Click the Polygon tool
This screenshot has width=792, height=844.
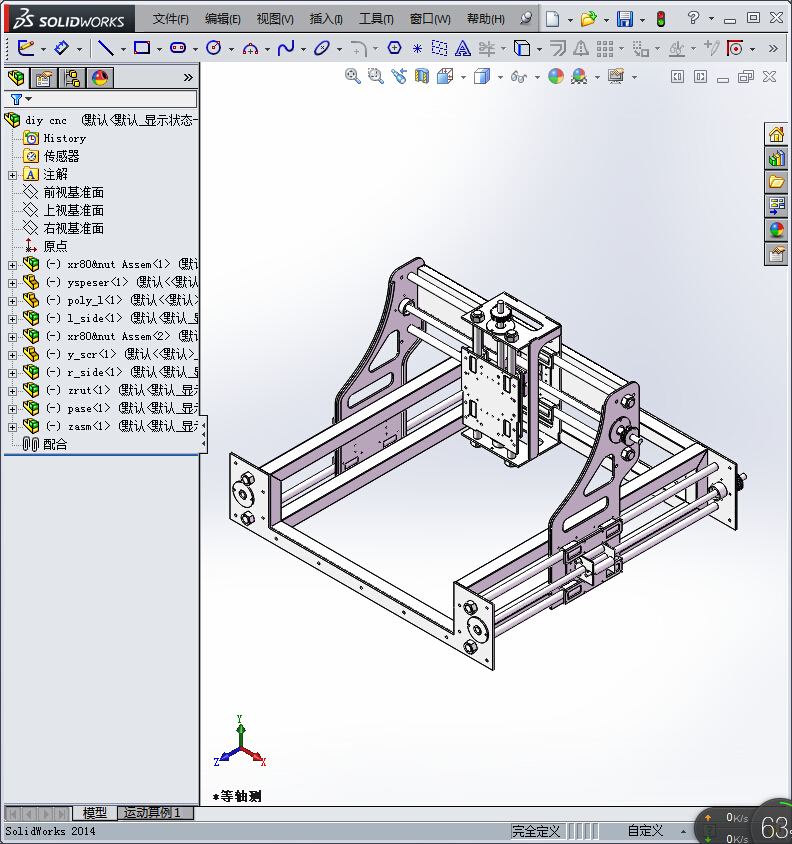pyautogui.click(x=394, y=48)
